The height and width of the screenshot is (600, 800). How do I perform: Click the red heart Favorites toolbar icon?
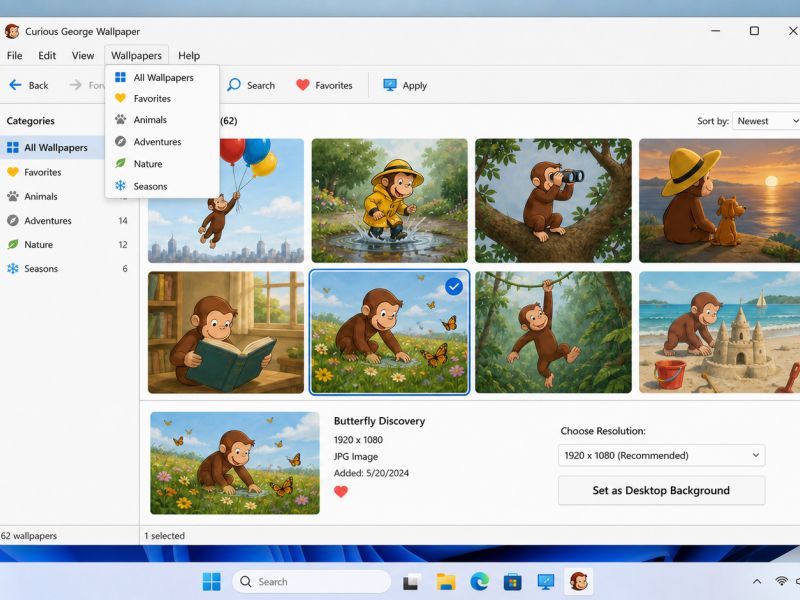tap(303, 85)
